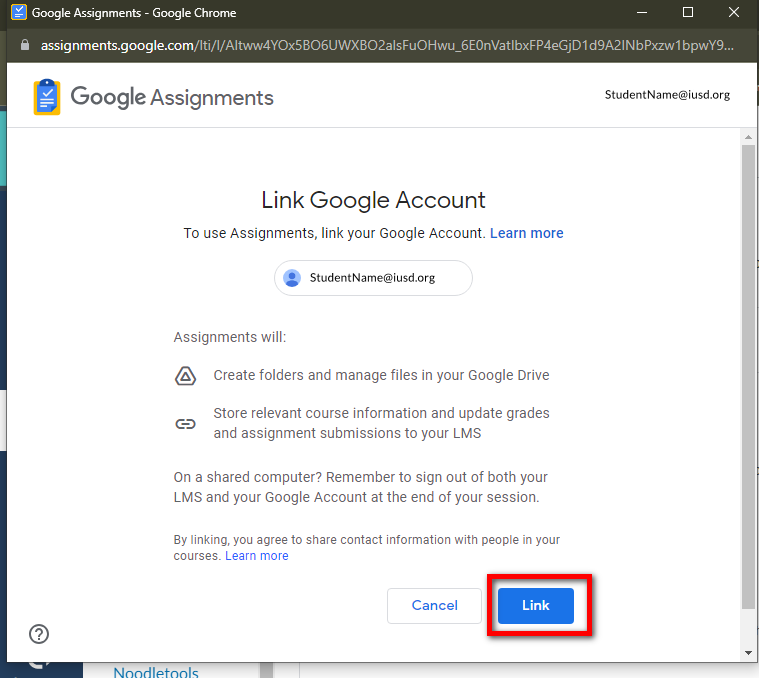Click 'Assignments will:' text

click(x=230, y=337)
